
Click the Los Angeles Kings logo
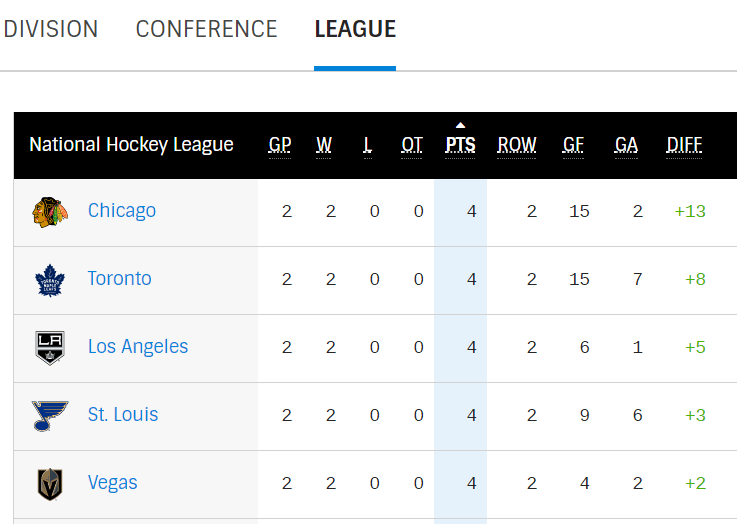point(50,348)
